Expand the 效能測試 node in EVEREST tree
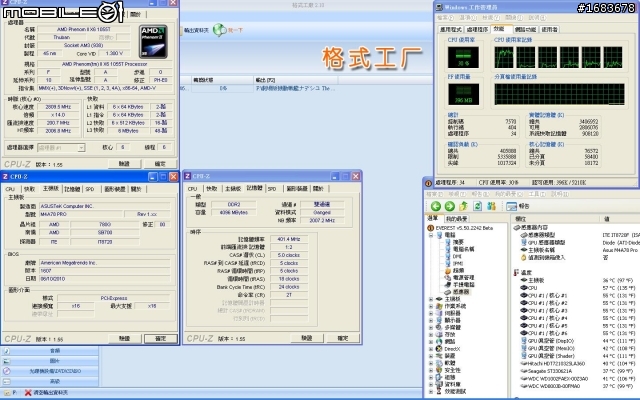This screenshot has height=400, width=640. 431,391
